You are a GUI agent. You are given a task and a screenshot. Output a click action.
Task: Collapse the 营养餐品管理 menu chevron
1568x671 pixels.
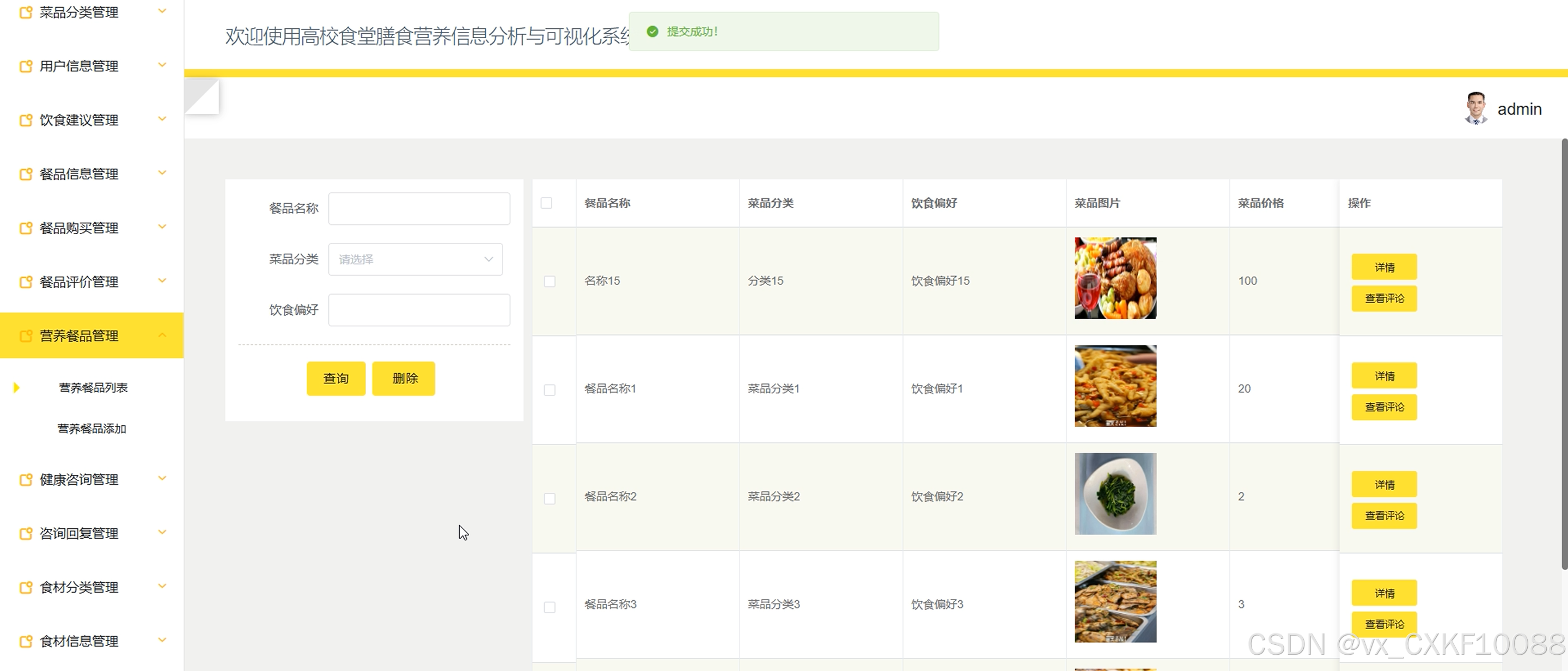[x=162, y=335]
